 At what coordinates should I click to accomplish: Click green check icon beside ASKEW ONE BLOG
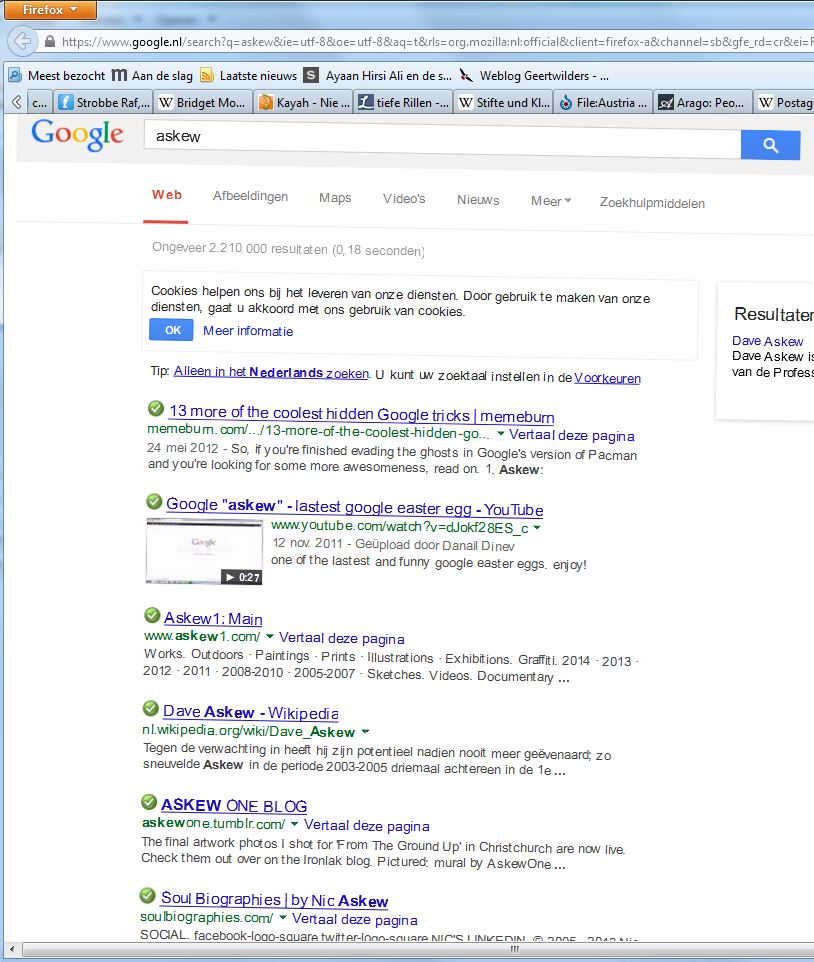coord(149,802)
